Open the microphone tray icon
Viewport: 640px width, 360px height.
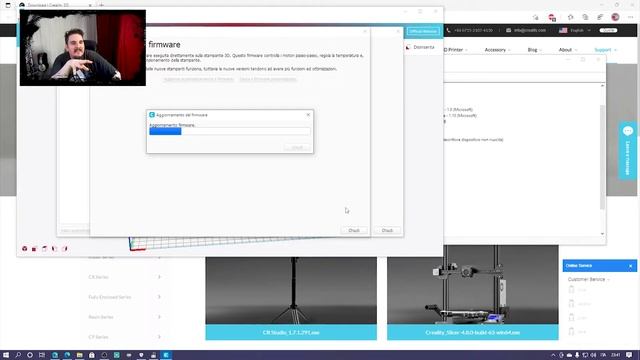coord(577,355)
